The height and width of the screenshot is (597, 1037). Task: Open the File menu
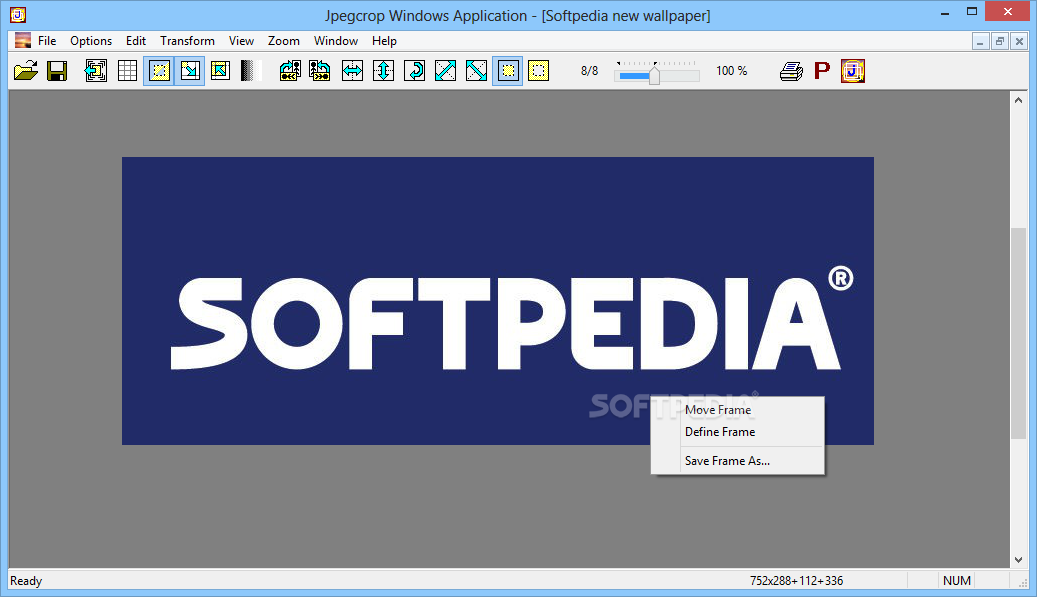47,40
